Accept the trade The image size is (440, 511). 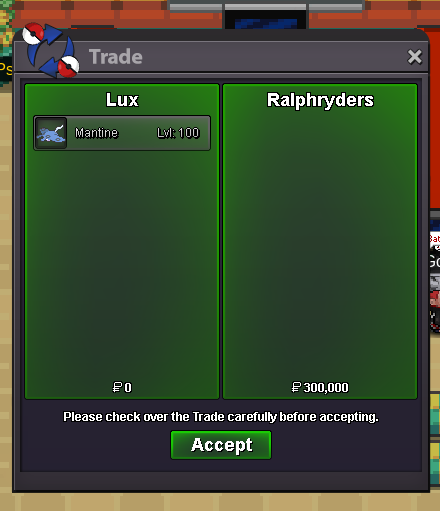click(221, 445)
